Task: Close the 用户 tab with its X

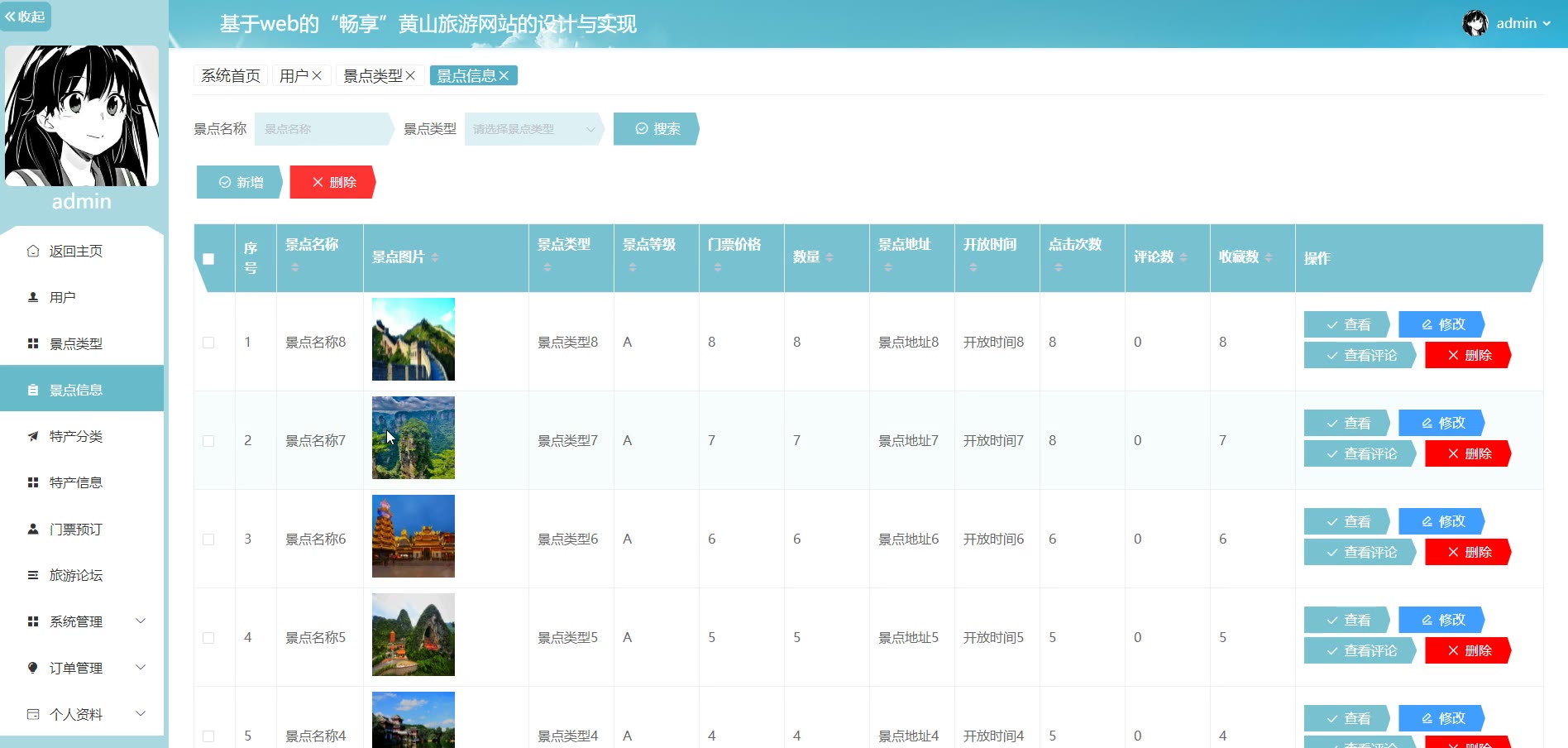Action: tap(317, 76)
